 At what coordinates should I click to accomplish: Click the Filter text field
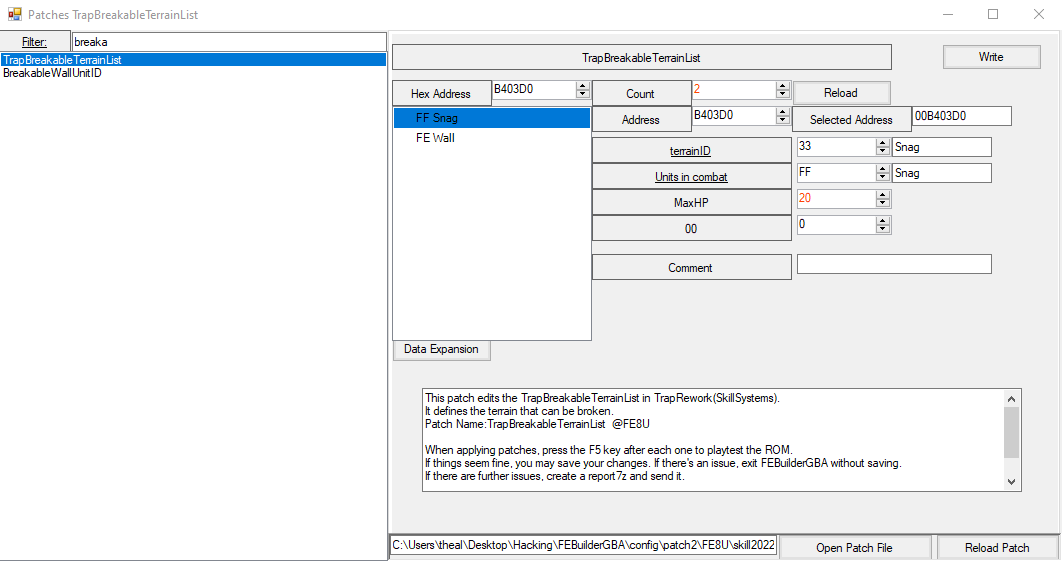point(228,42)
